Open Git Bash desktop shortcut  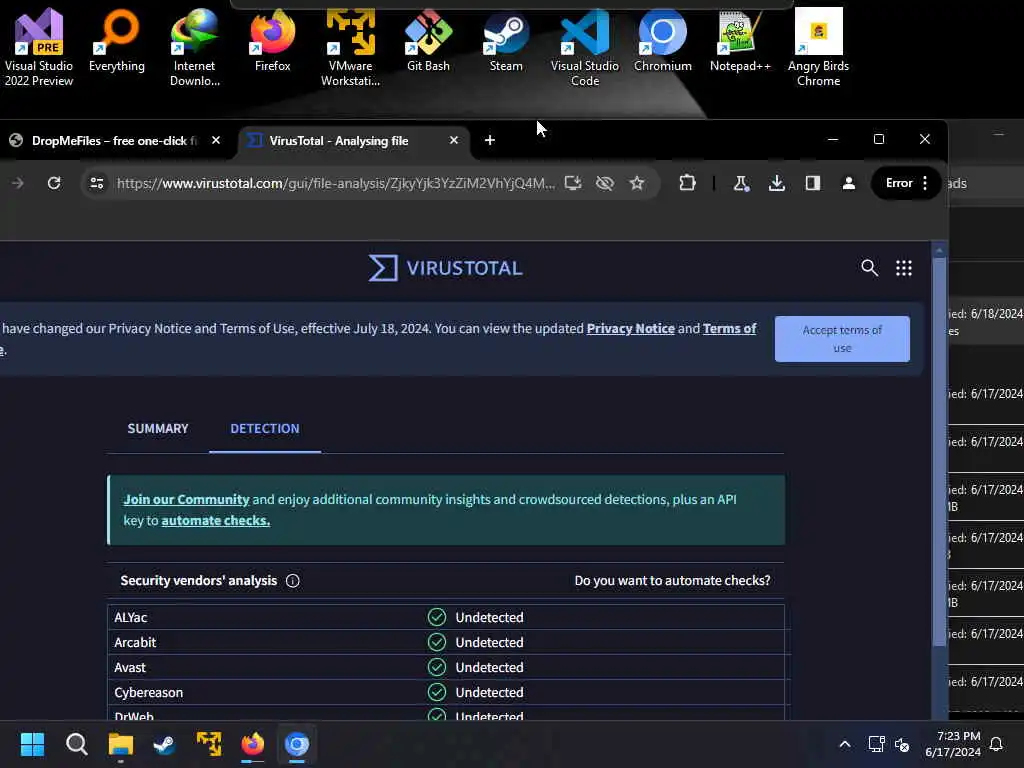pyautogui.click(x=428, y=40)
